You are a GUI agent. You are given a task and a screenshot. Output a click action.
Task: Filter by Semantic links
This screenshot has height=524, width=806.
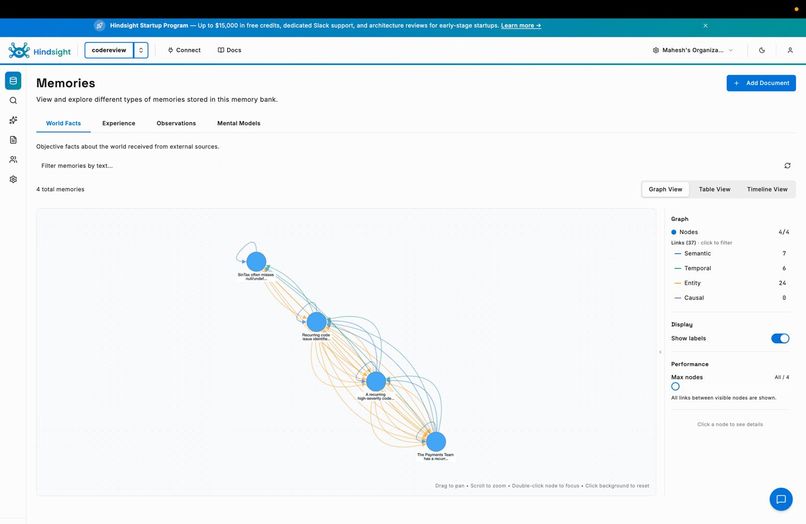pos(730,254)
